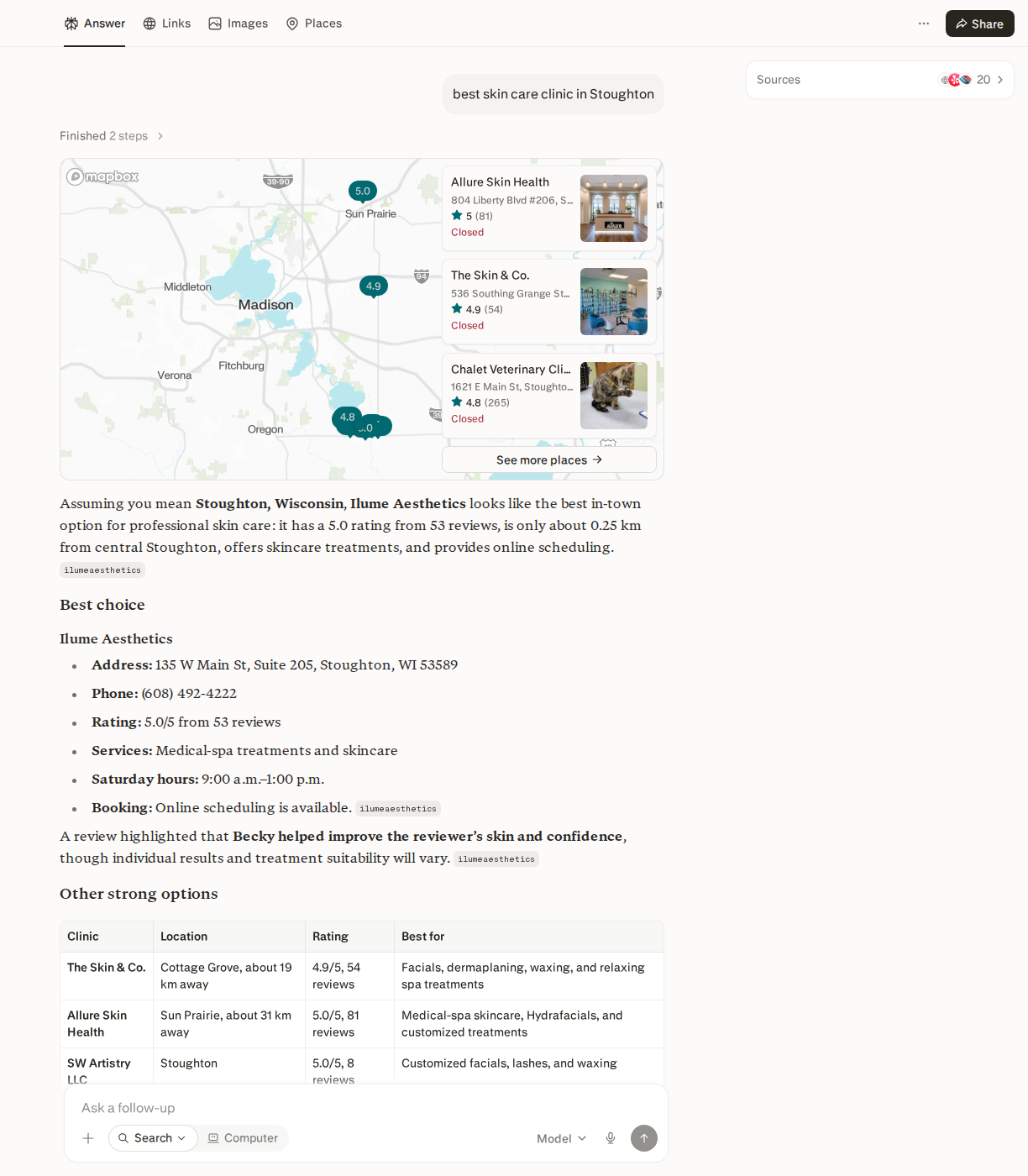Screen dimensions: 1028x1176
Task: Click the microphone voice input icon
Action: pos(611,1138)
